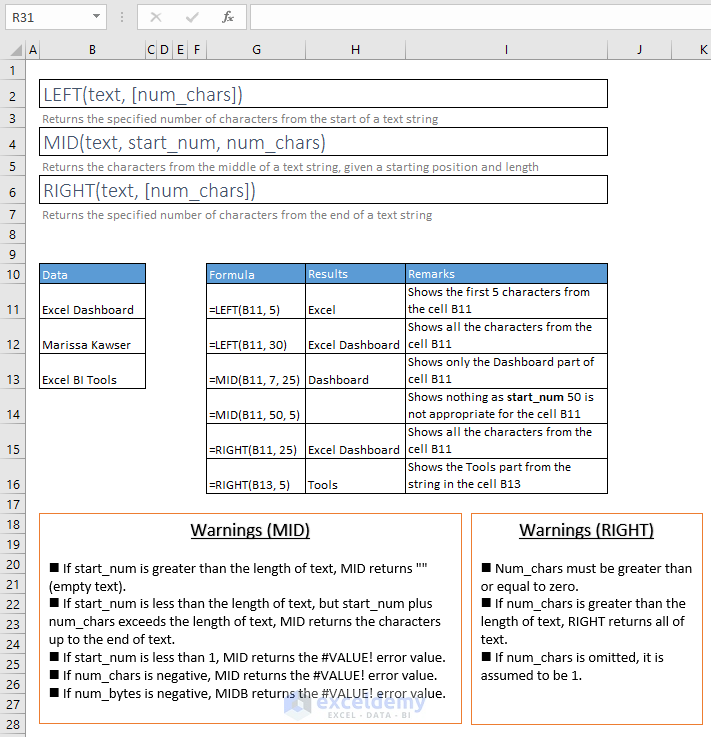The width and height of the screenshot is (711, 737).
Task: Click the description text in row 5
Action: point(290,167)
